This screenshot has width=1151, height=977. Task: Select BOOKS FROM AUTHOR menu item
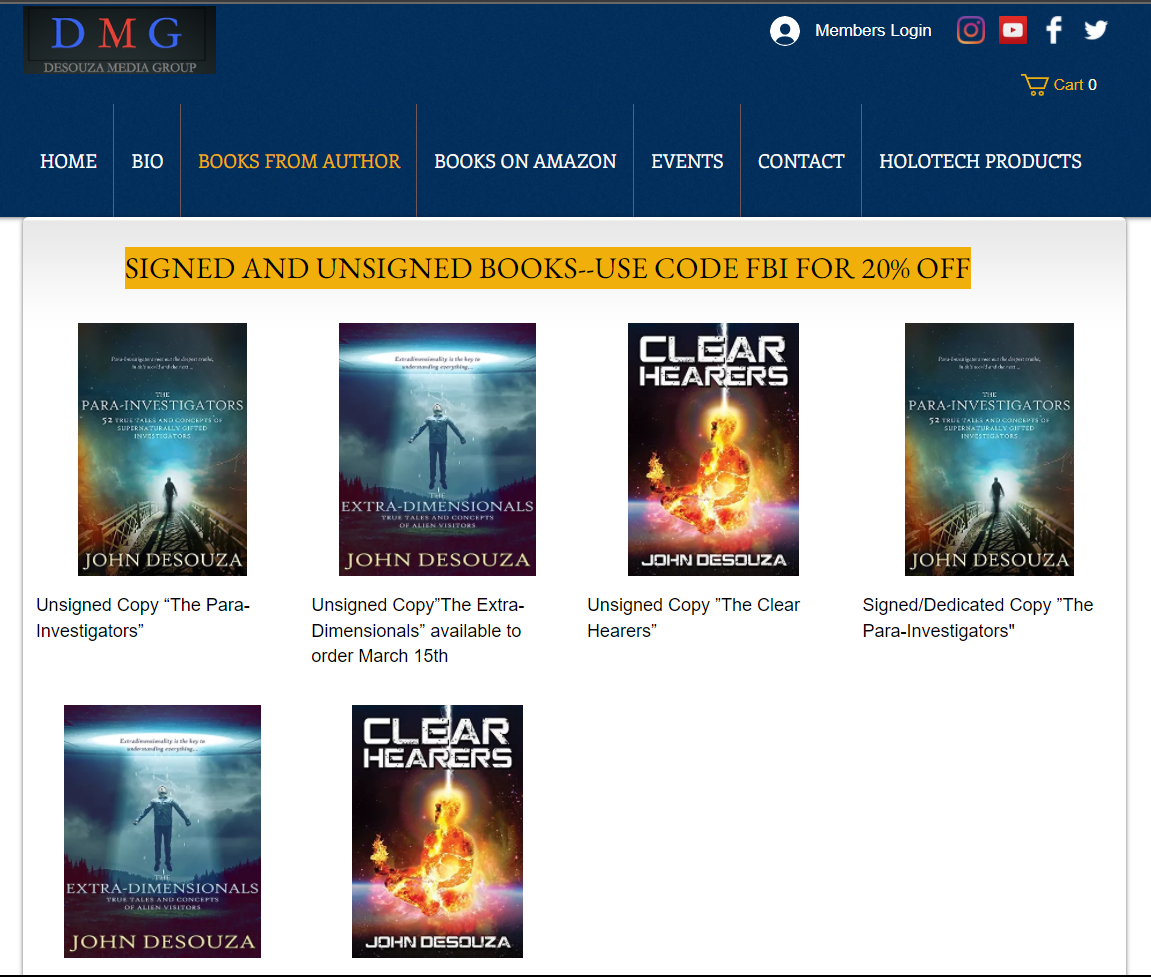(x=299, y=161)
